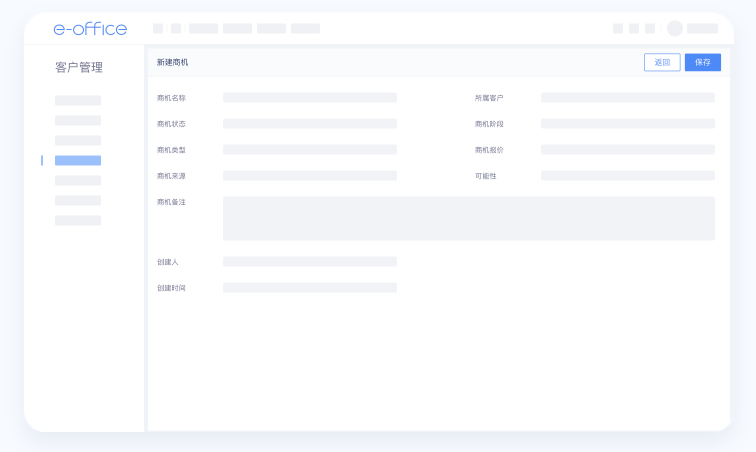Focus the 商机报价 input
This screenshot has height=452, width=756.
(x=627, y=150)
